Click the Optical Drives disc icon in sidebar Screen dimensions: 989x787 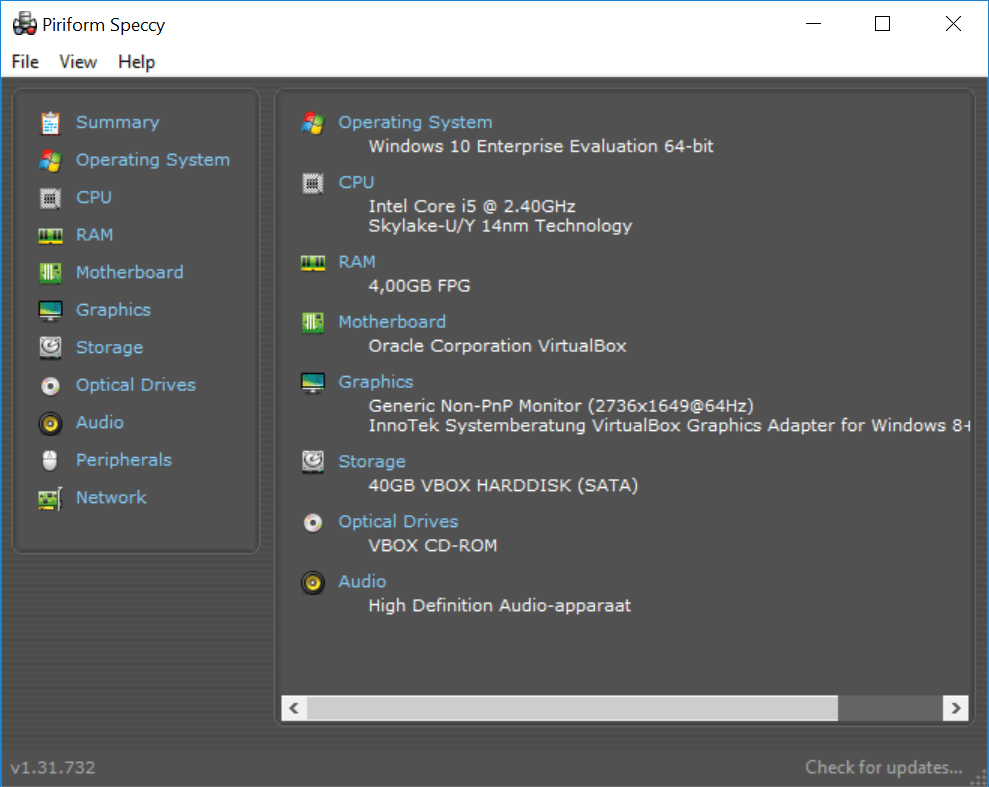[x=50, y=385]
